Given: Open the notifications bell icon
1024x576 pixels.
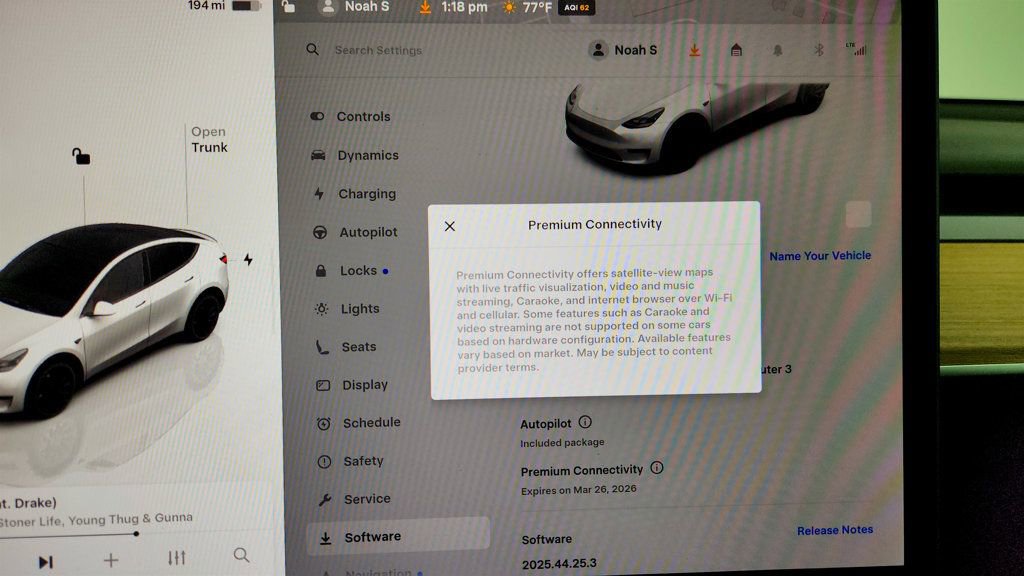Looking at the screenshot, I should pyautogui.click(x=777, y=48).
